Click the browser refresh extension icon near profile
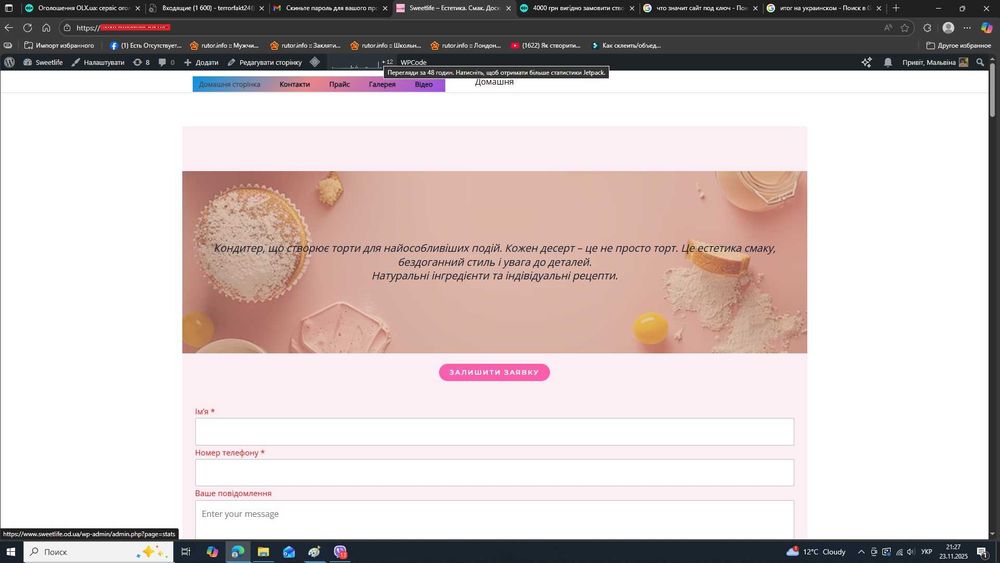This screenshot has width=1000, height=563. pos(927,27)
